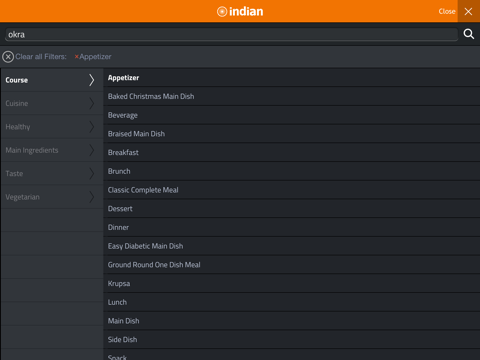Select the Brunch course option
Viewport: 480px width, 360px height.
click(x=292, y=171)
